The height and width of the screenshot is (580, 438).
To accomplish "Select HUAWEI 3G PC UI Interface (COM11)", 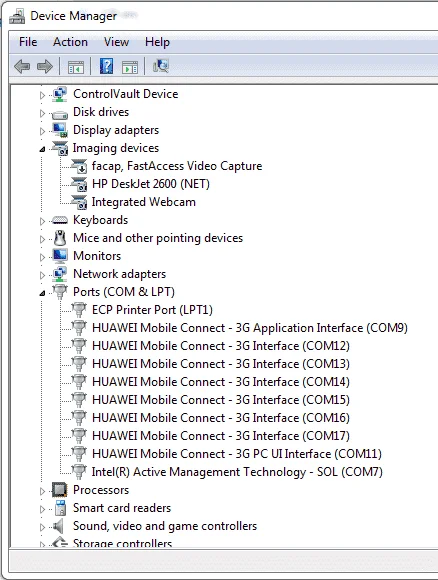I will pyautogui.click(x=237, y=454).
